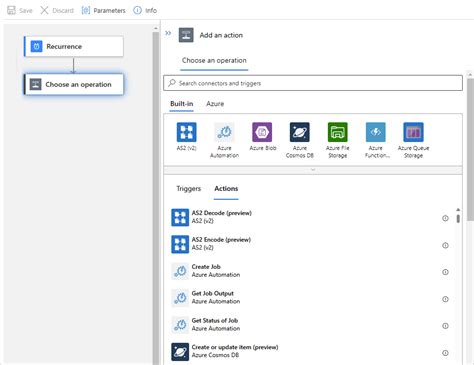Switch to the Triggers tab
This screenshot has height=365, width=474.
click(189, 189)
